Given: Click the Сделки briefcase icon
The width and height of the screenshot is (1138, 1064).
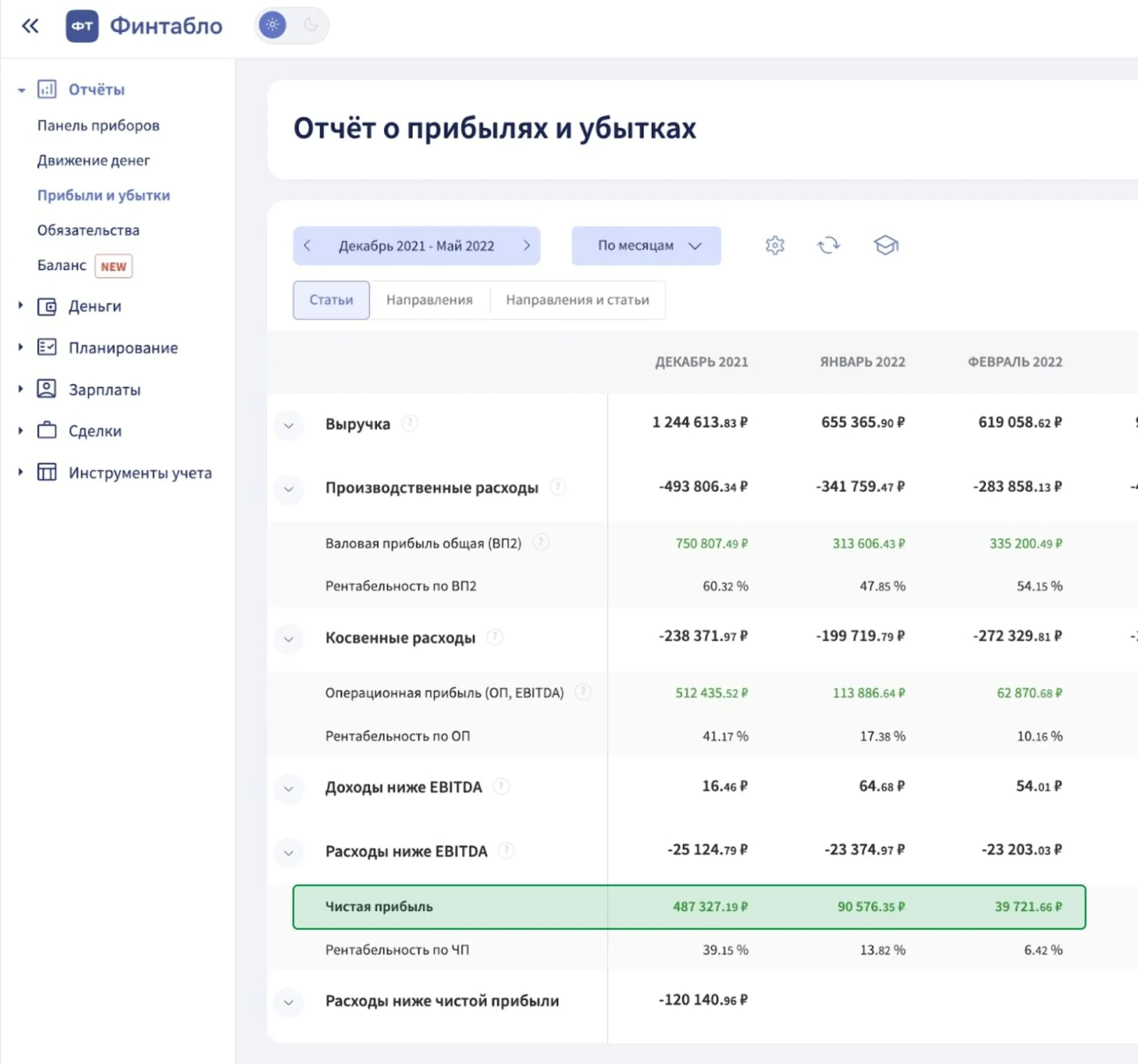Looking at the screenshot, I should 47,430.
